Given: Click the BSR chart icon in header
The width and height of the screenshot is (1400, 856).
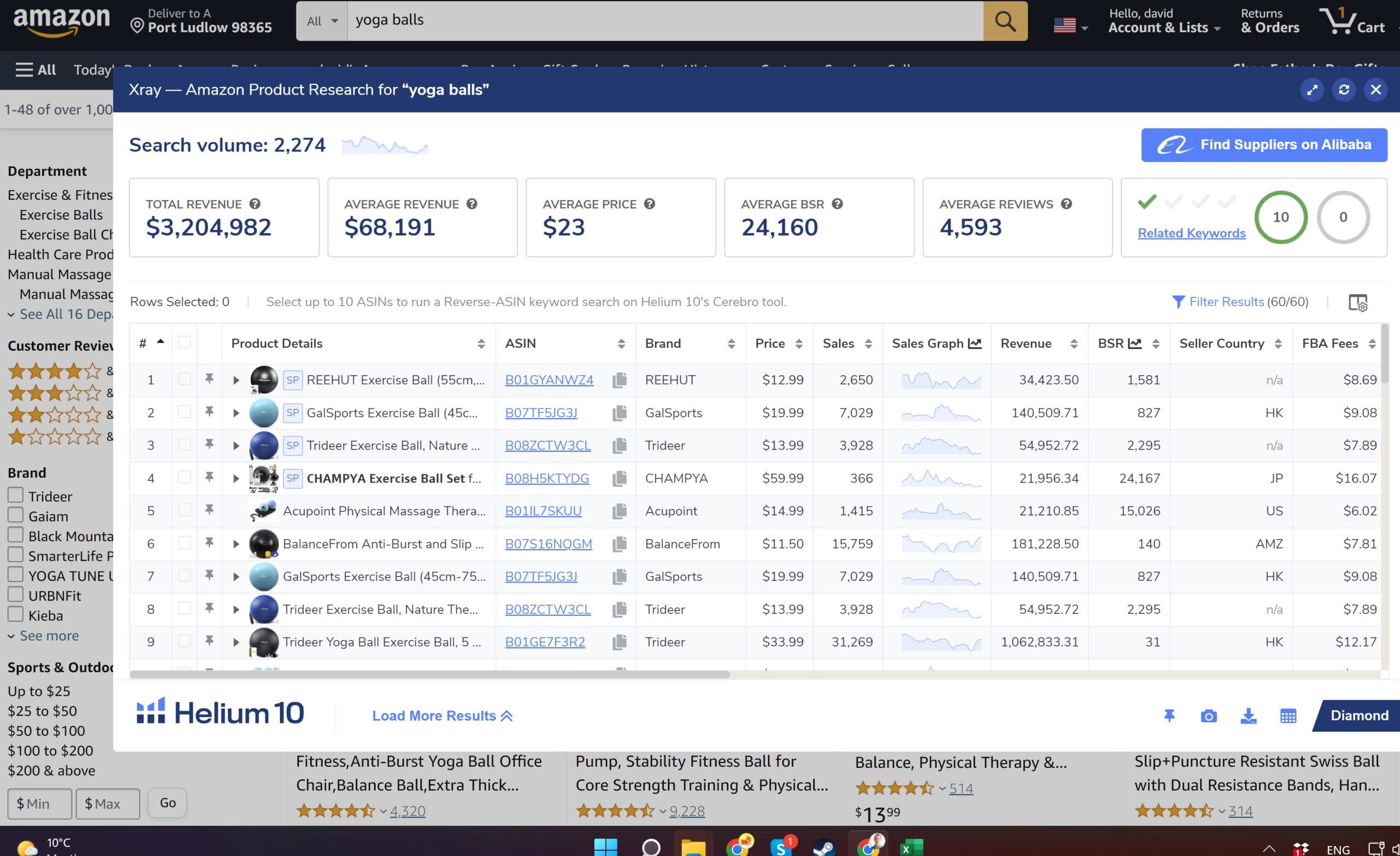Looking at the screenshot, I should (x=1135, y=343).
